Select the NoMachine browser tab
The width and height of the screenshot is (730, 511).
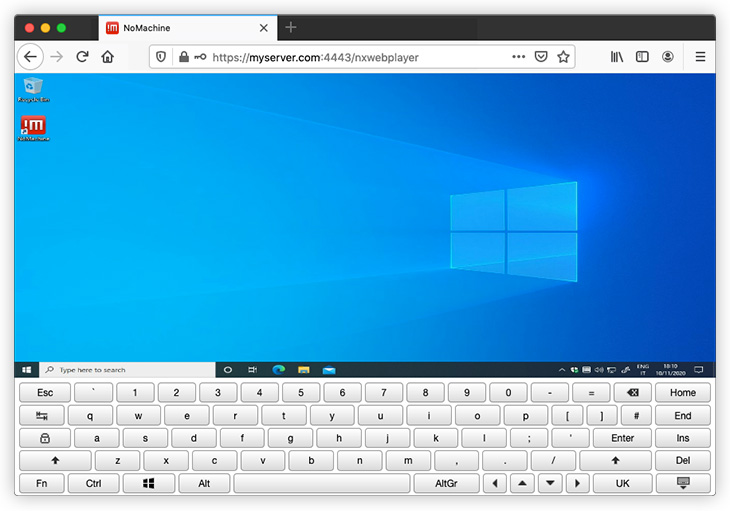[x=180, y=28]
